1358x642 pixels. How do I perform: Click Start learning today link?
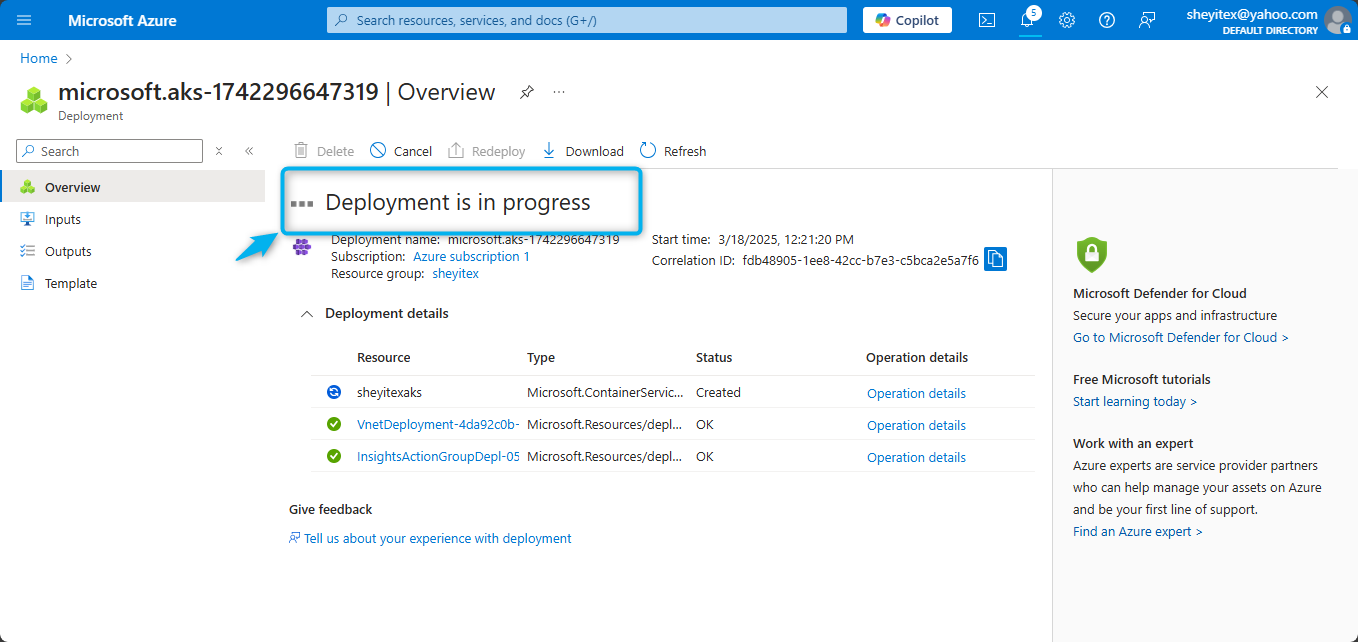tap(1135, 401)
